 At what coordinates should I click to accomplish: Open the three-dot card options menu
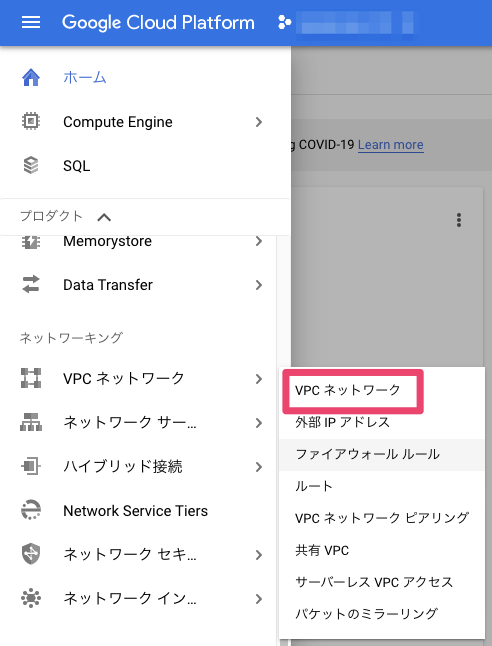click(x=459, y=220)
